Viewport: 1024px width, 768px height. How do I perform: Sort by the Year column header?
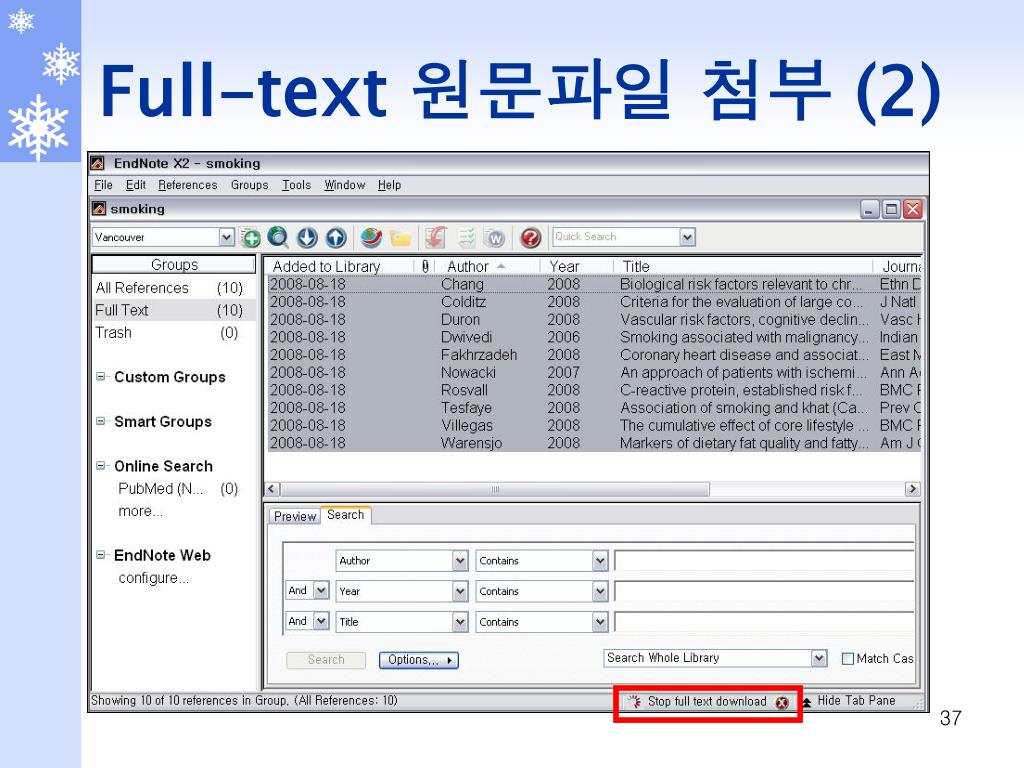pos(576,266)
